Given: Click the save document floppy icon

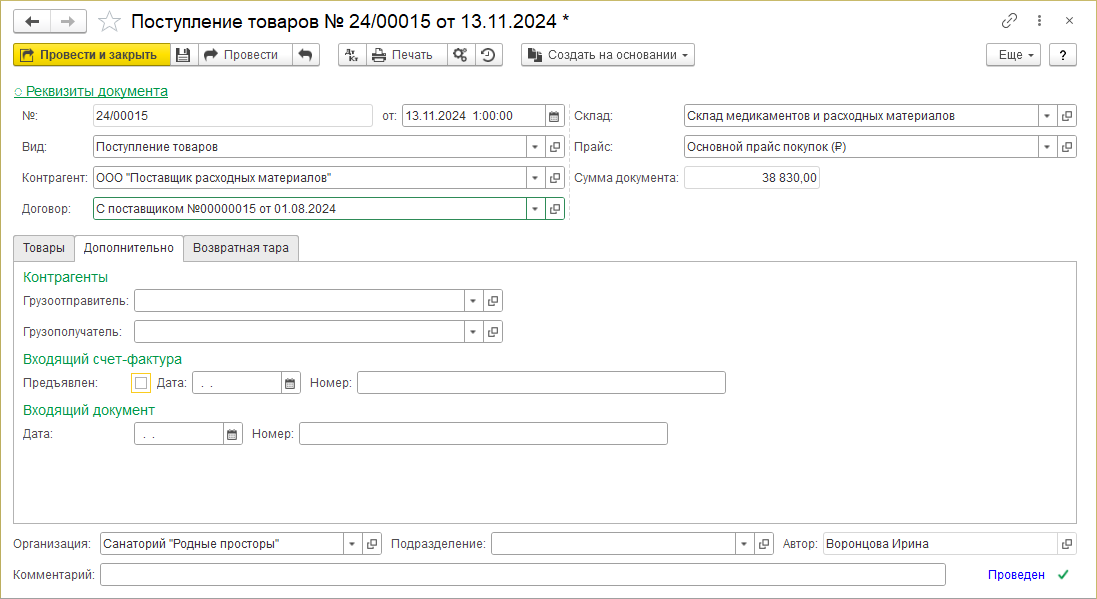Looking at the screenshot, I should (183, 55).
